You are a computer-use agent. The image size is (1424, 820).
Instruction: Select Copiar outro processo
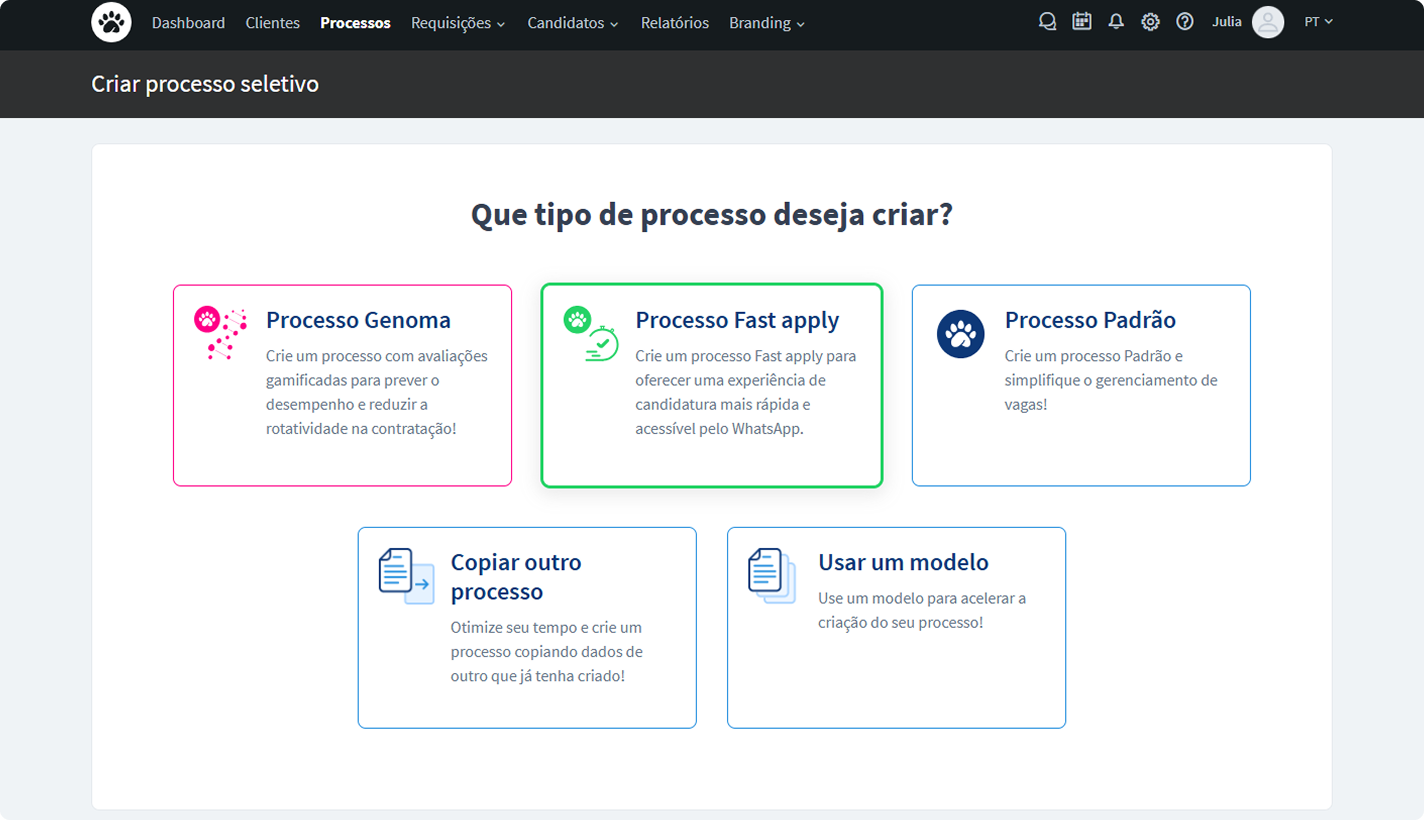pyautogui.click(x=527, y=627)
